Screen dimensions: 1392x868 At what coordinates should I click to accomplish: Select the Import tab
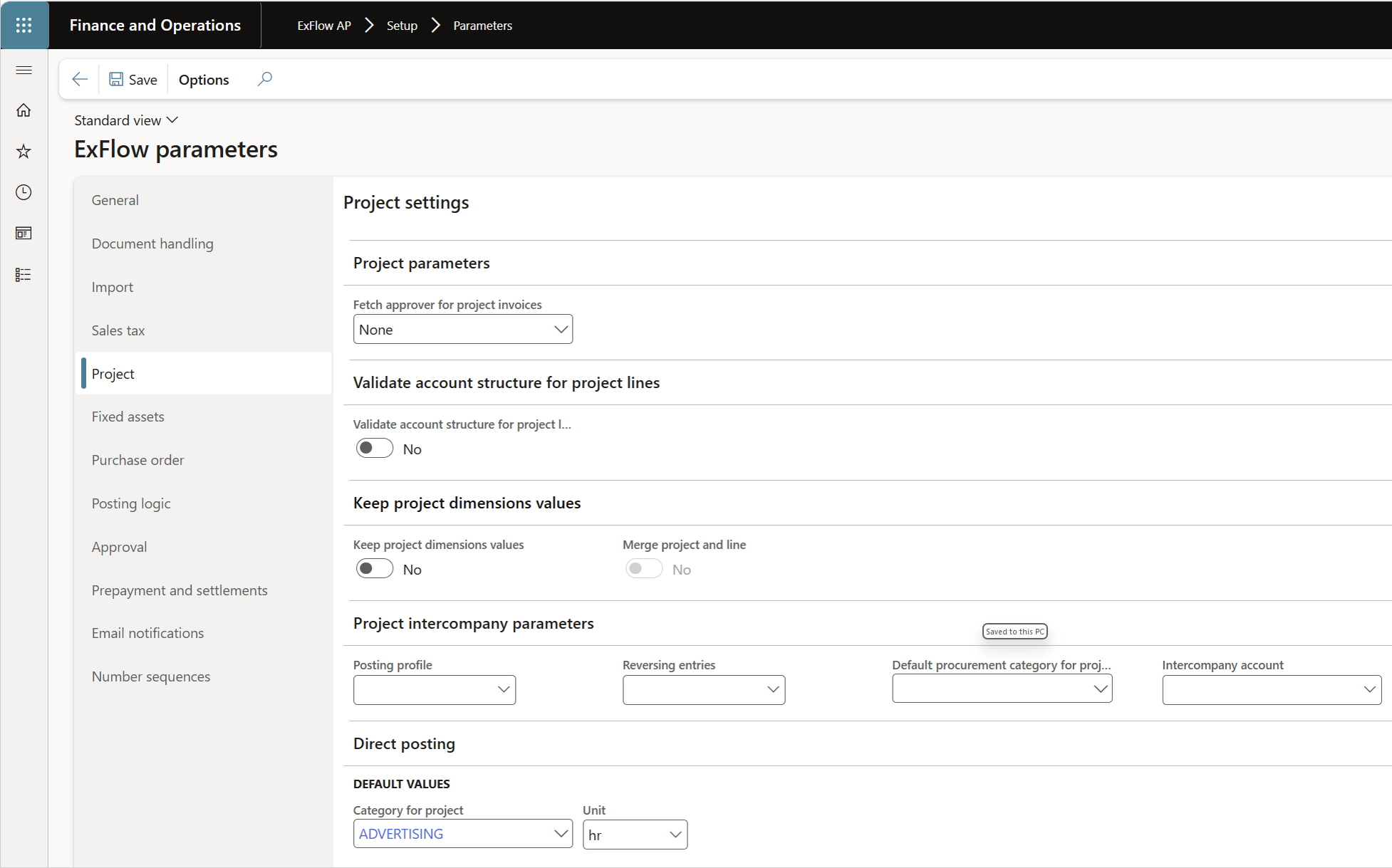point(203,287)
